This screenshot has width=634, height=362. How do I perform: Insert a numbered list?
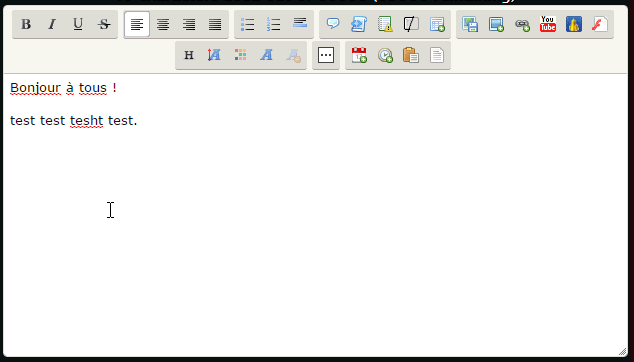274,24
